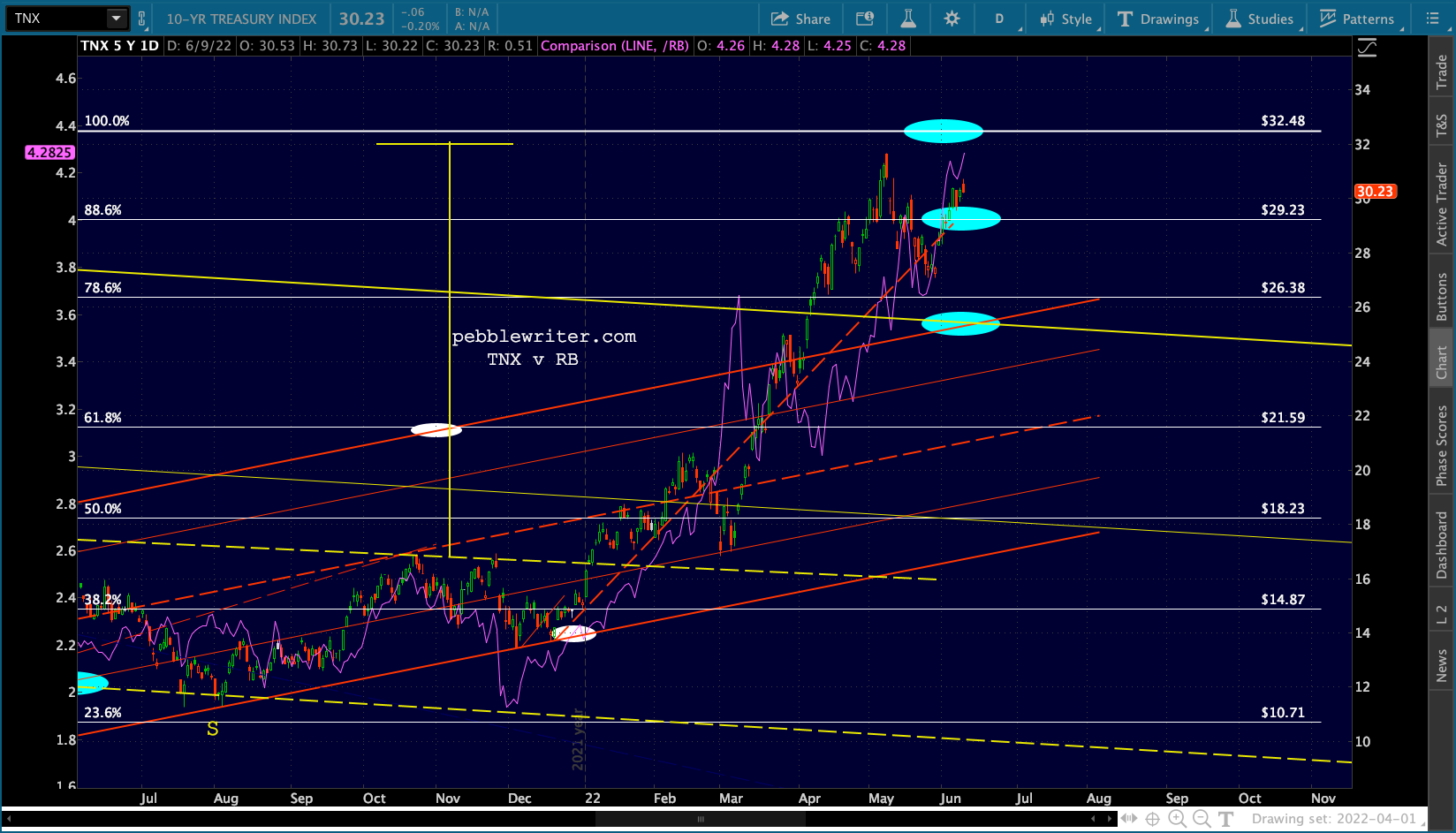Click the crosshair pan icon
The width and height of the screenshot is (1456, 833).
pyautogui.click(x=1153, y=819)
